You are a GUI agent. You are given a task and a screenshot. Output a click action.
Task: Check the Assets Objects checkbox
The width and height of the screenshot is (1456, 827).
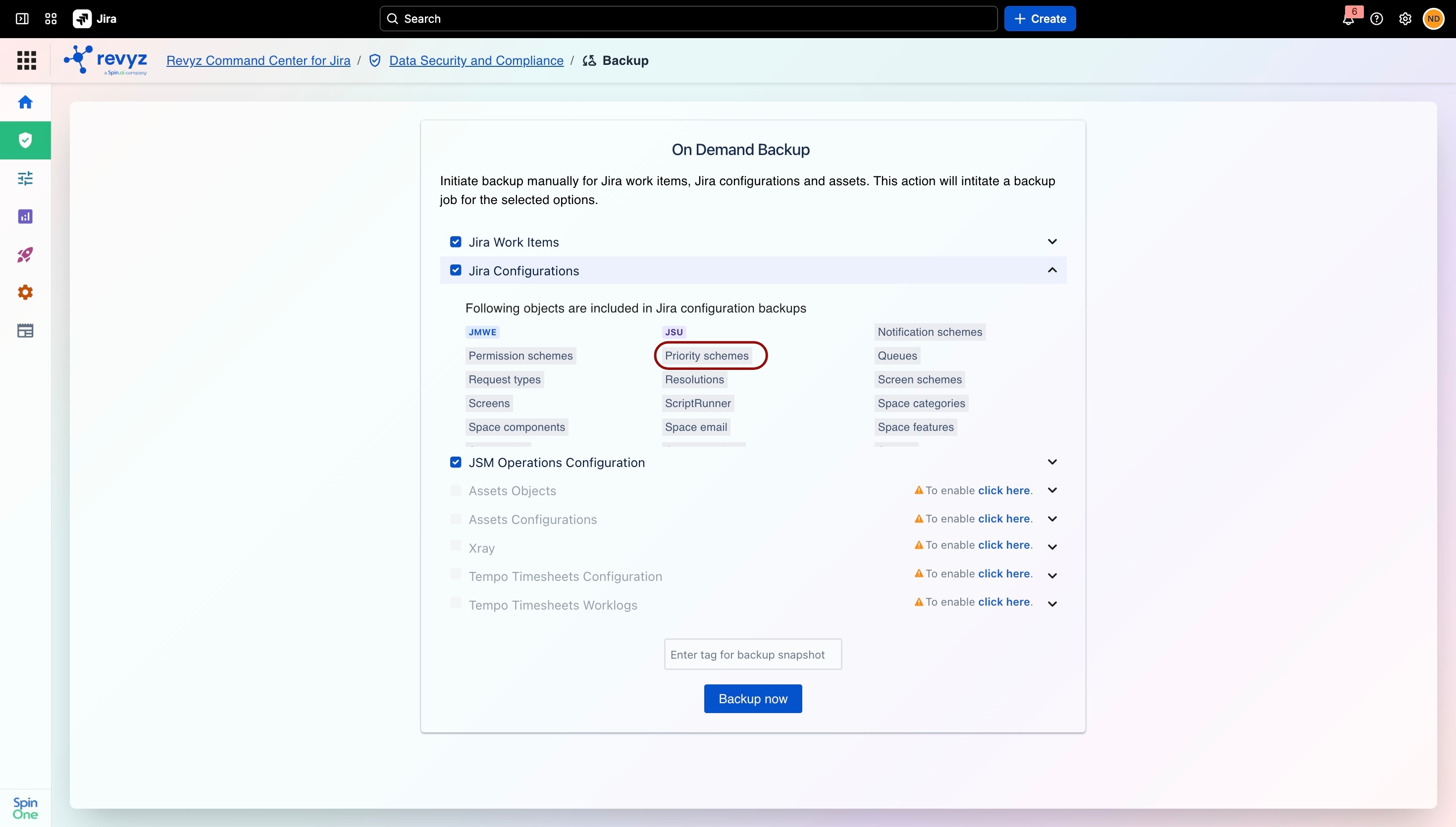point(456,490)
